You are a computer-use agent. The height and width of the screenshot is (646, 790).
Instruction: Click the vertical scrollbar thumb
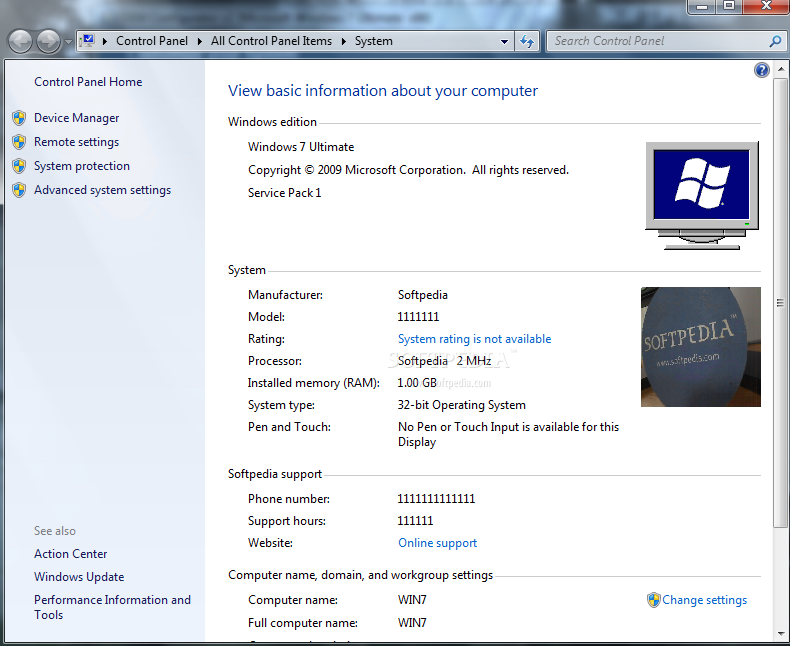tap(780, 302)
